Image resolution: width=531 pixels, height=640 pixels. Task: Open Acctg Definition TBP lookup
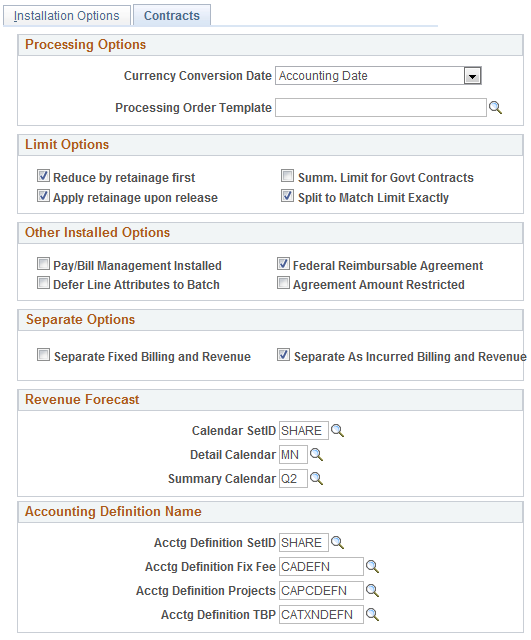click(372, 614)
